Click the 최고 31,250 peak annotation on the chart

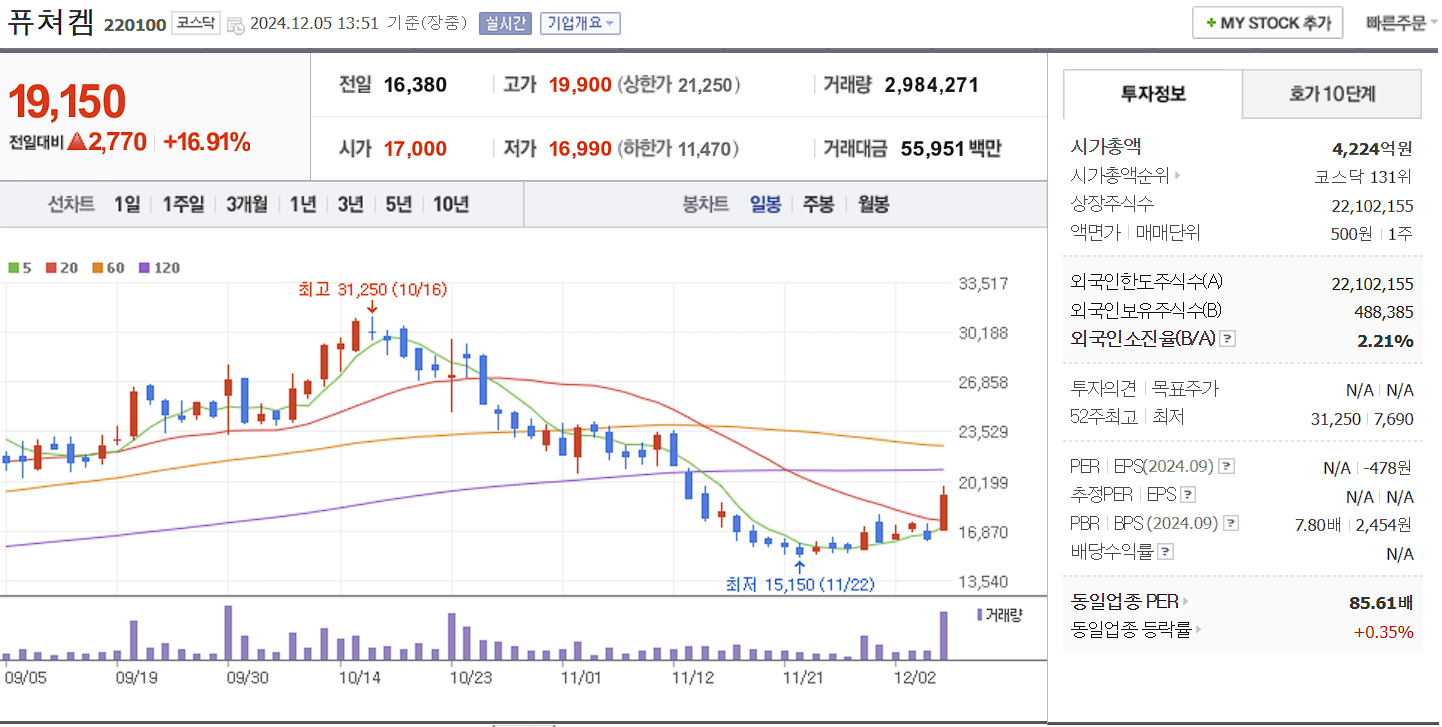coord(370,290)
